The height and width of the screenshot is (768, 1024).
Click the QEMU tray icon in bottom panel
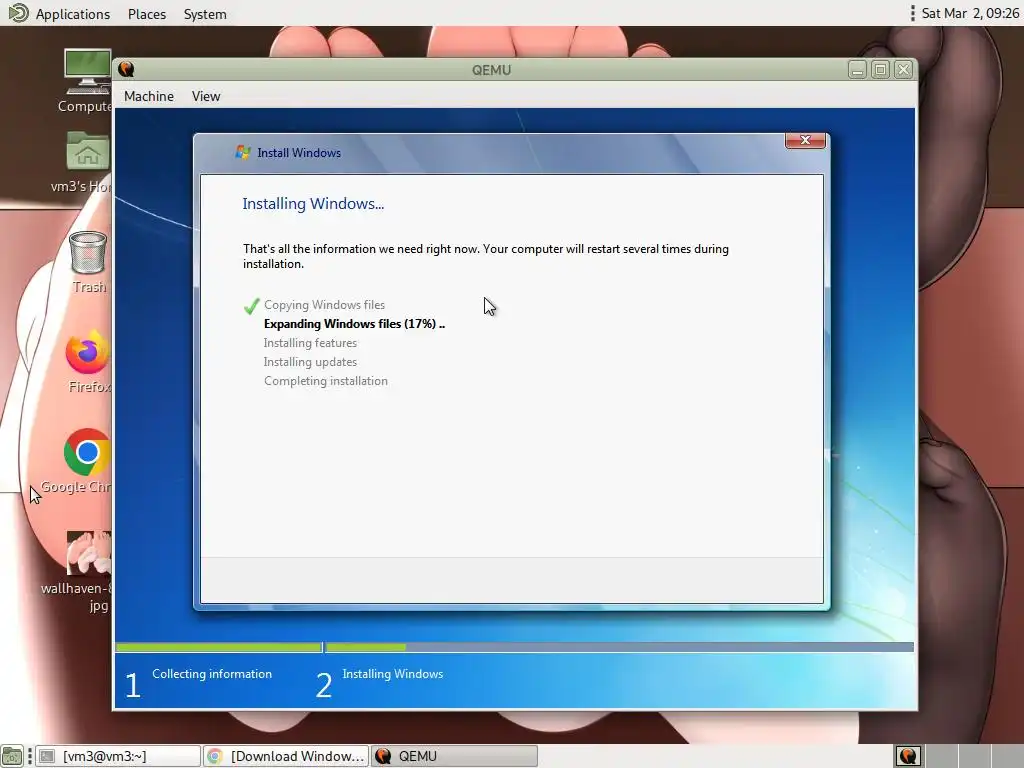[908, 756]
